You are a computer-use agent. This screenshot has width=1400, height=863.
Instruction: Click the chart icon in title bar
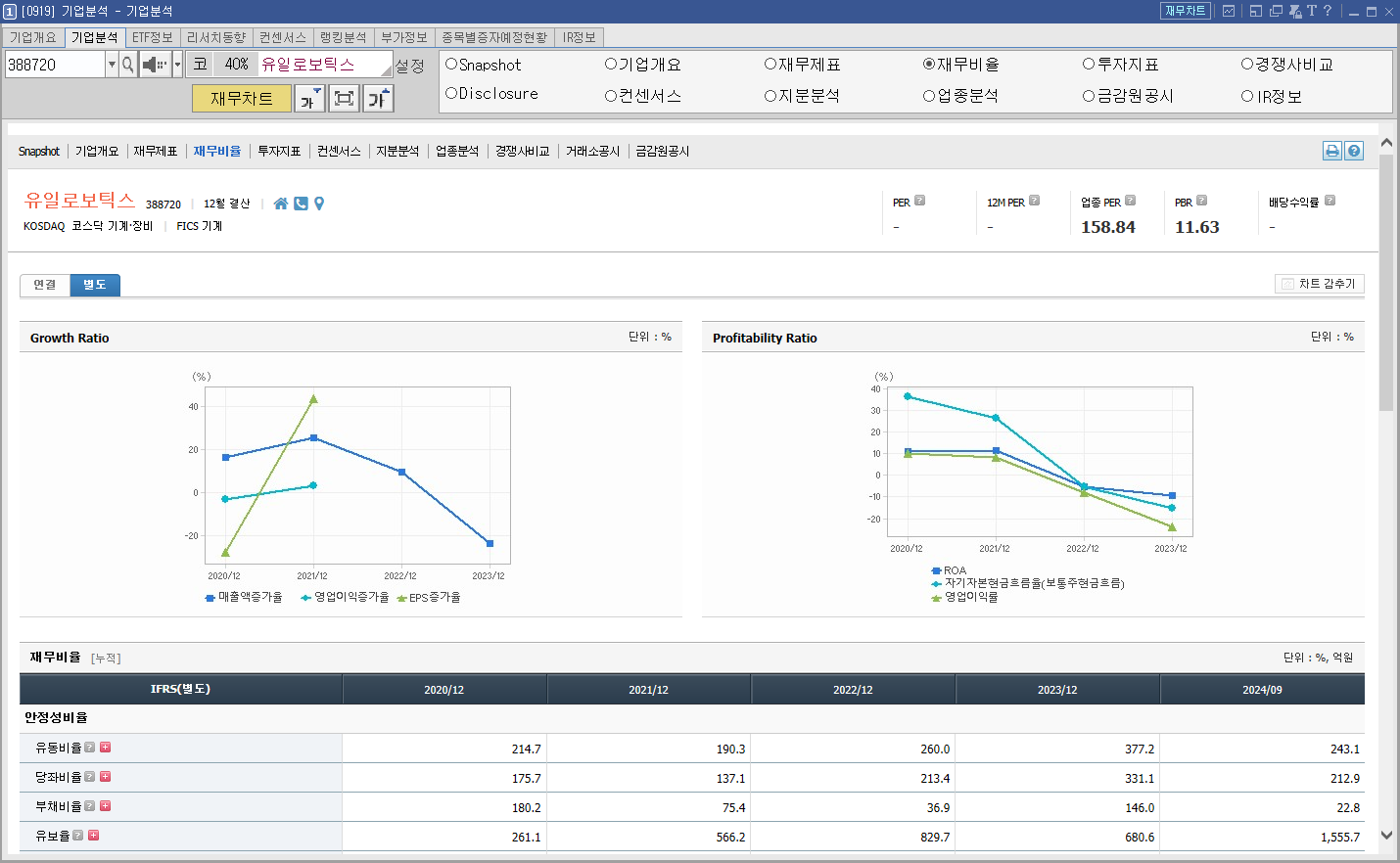1229,11
